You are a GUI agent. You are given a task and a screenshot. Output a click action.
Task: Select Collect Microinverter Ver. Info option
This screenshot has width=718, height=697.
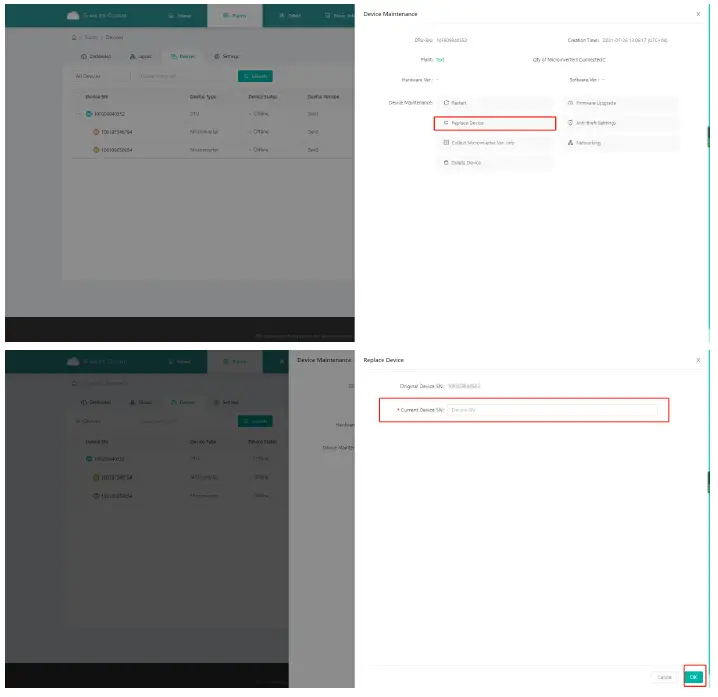click(495, 143)
